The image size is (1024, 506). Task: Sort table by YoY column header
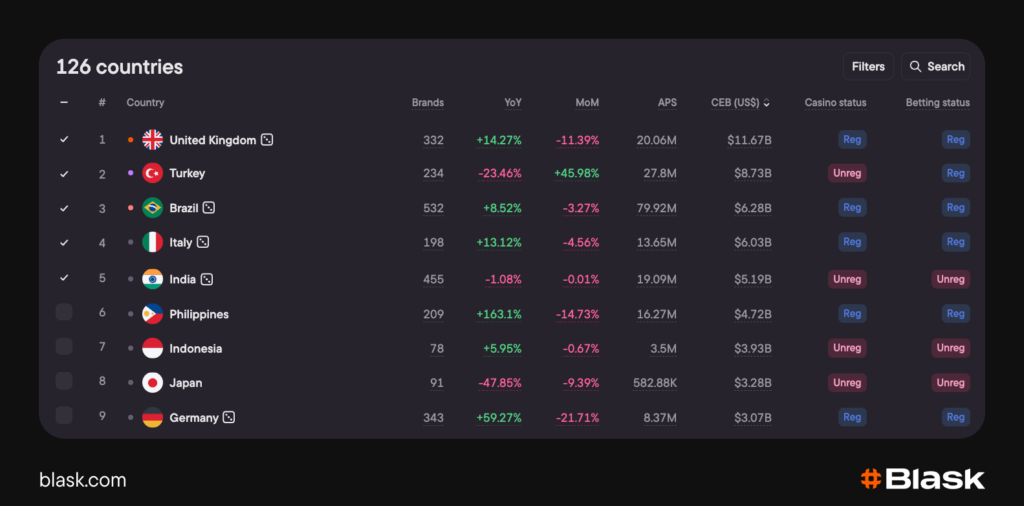click(x=512, y=102)
